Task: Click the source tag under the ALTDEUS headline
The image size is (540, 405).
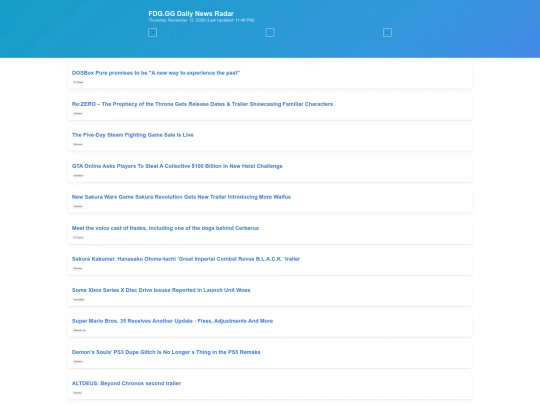Action: coord(77,393)
